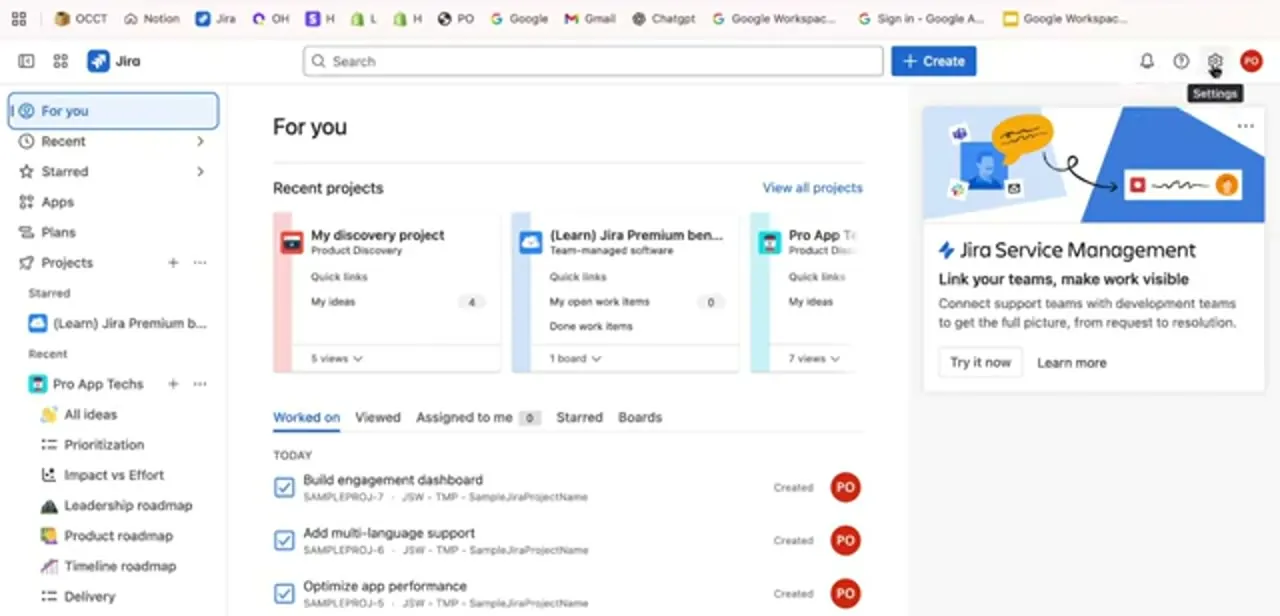Expand the 5 views dropdown on My discovery project
The height and width of the screenshot is (616, 1280).
click(336, 358)
